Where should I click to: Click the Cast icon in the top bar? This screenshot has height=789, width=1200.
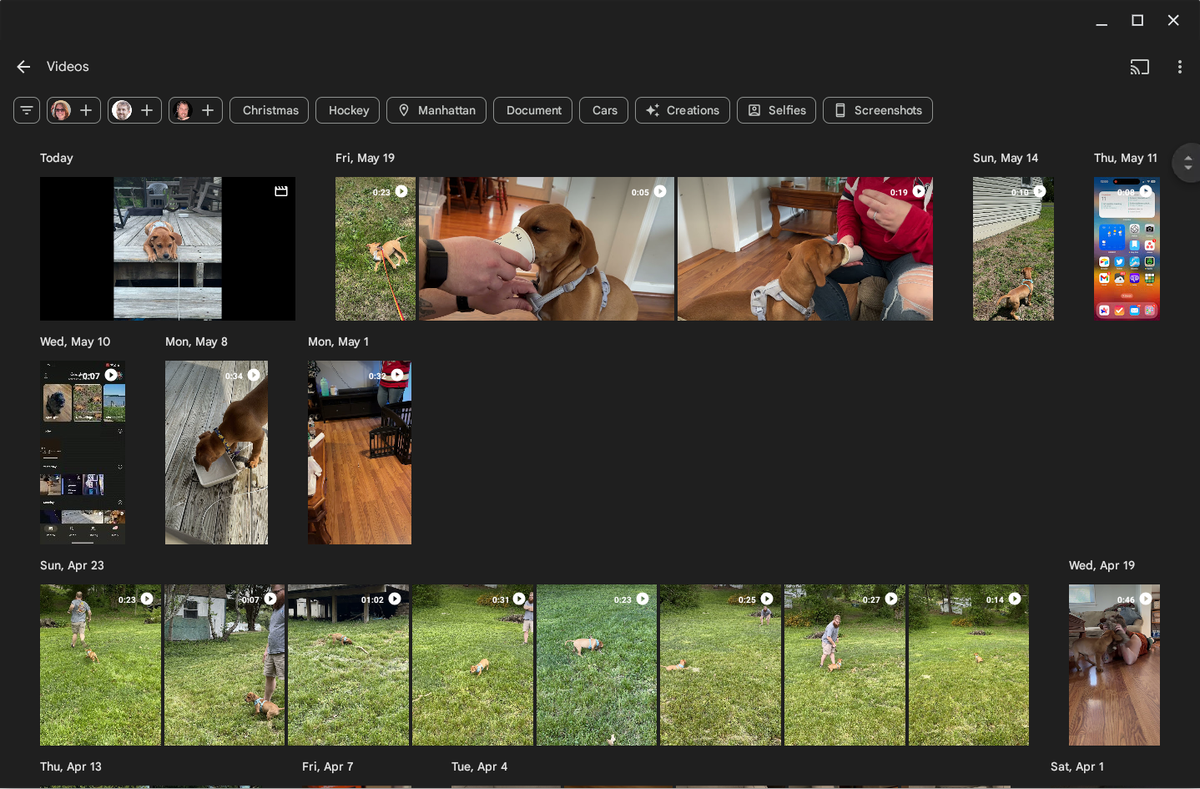(1139, 67)
